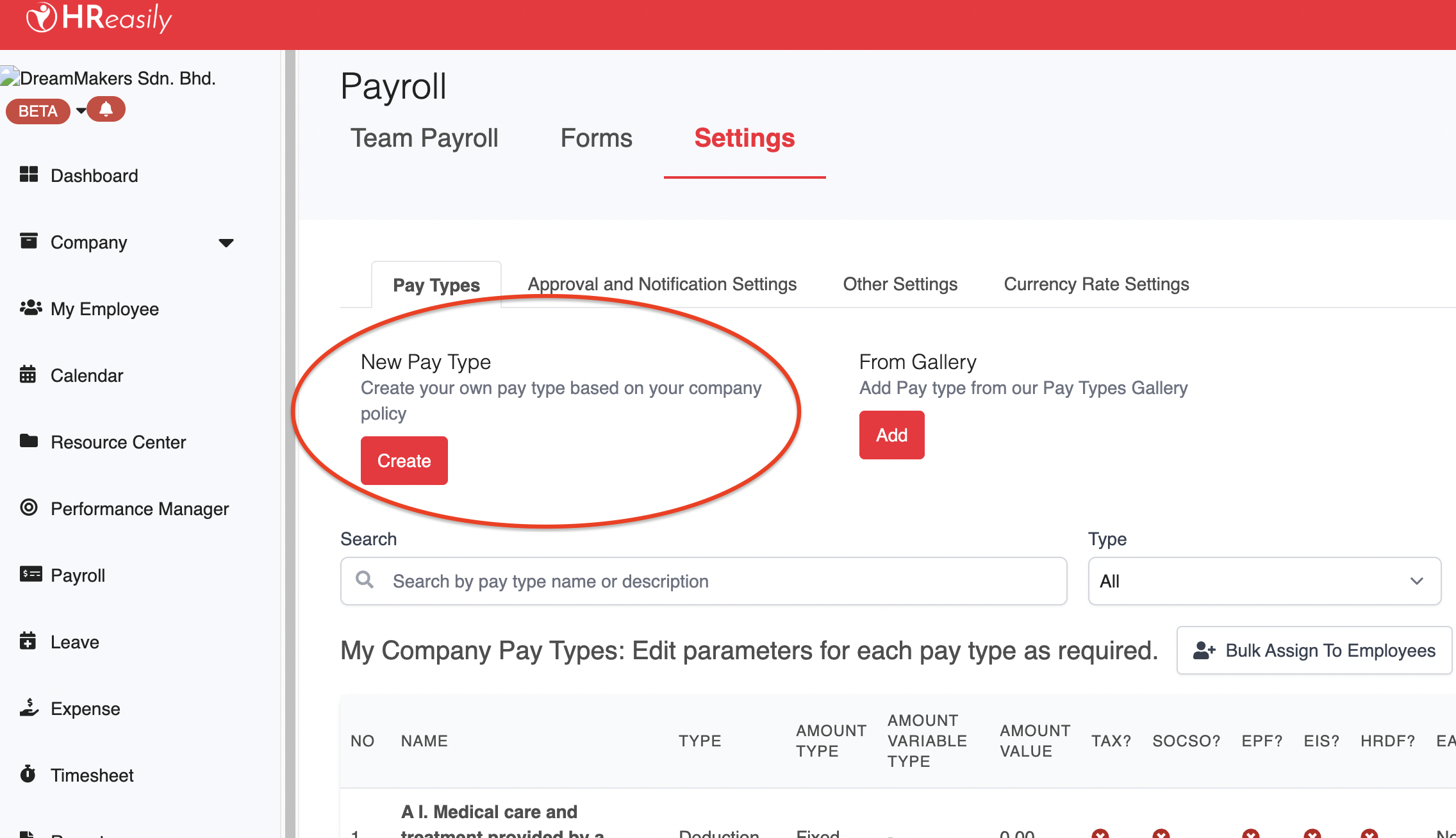Open dropdown arrow next to BETA badge
The image size is (1456, 838).
pos(81,110)
